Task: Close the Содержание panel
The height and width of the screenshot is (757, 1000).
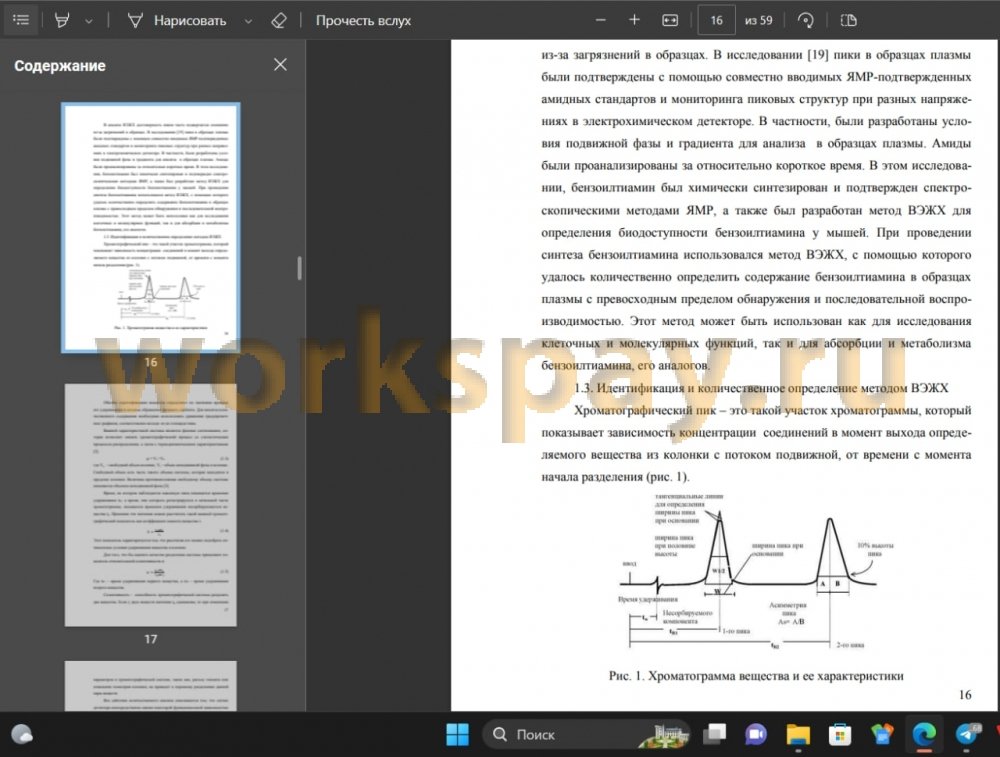Action: tap(280, 64)
